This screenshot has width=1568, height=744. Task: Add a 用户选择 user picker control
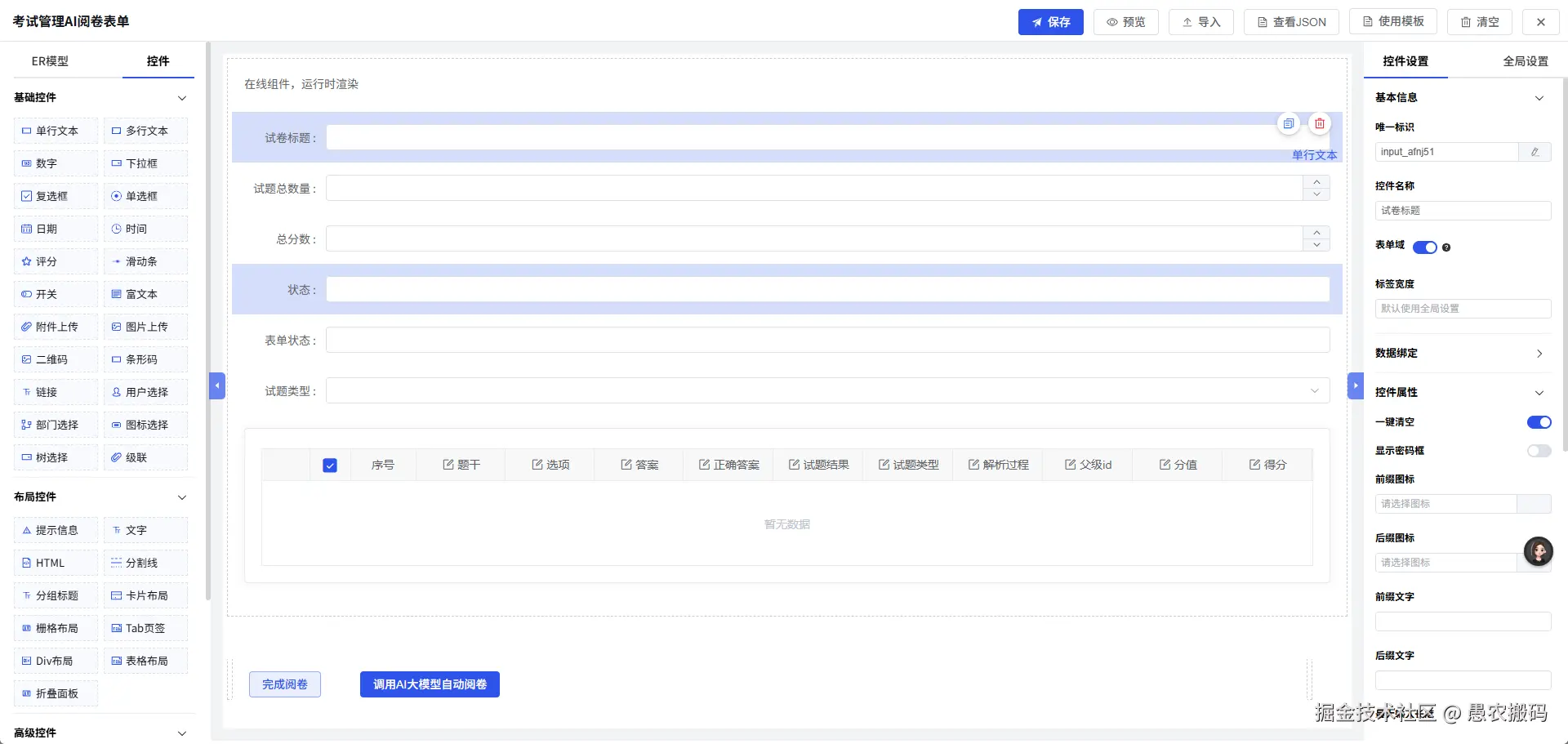[145, 392]
